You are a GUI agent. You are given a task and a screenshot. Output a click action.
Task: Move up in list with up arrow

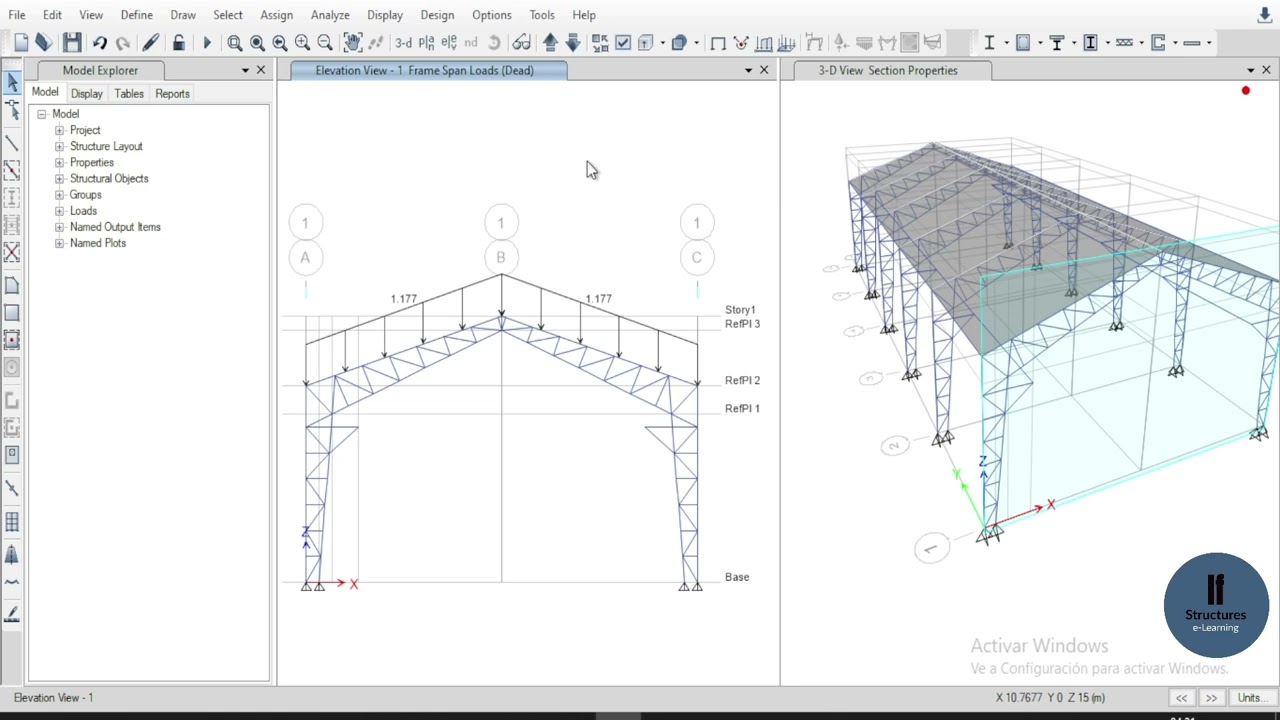coord(550,42)
